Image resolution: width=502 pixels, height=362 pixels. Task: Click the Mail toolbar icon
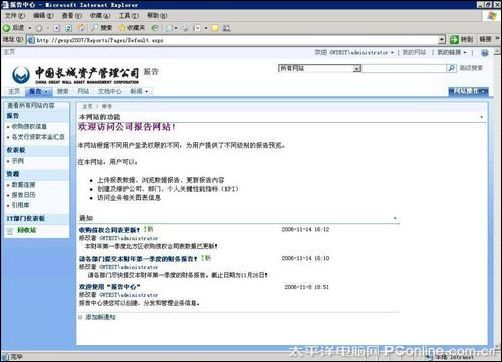pos(169,28)
